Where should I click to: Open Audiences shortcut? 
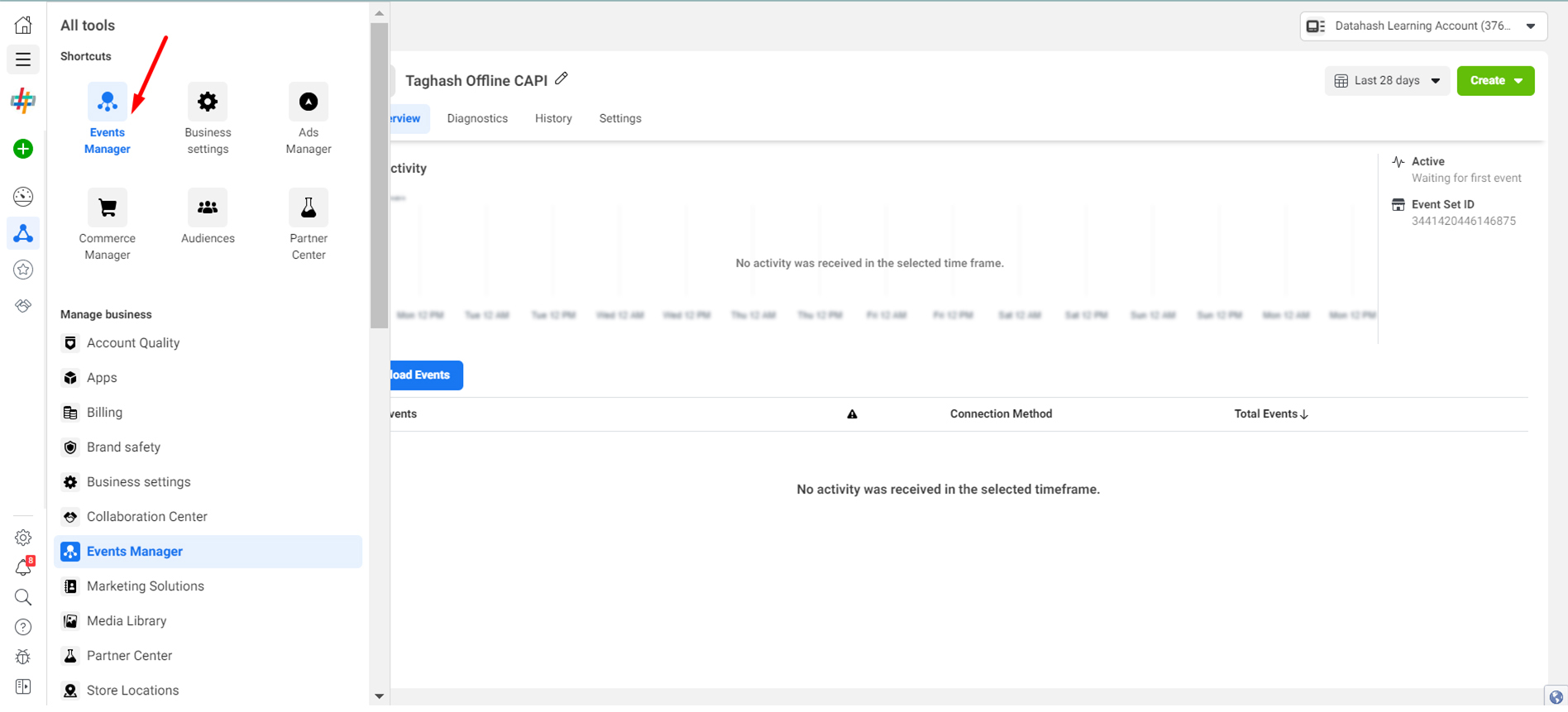[x=208, y=217]
